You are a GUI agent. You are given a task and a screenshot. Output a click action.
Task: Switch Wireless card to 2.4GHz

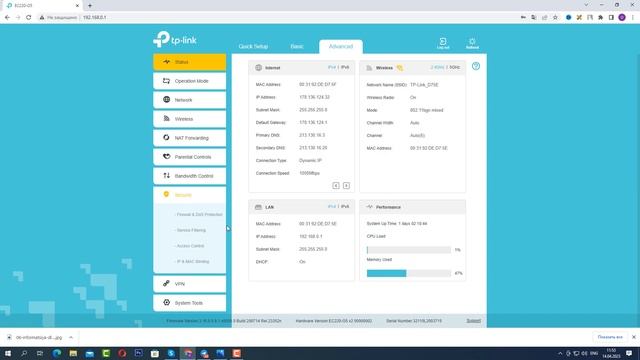pyautogui.click(x=437, y=67)
